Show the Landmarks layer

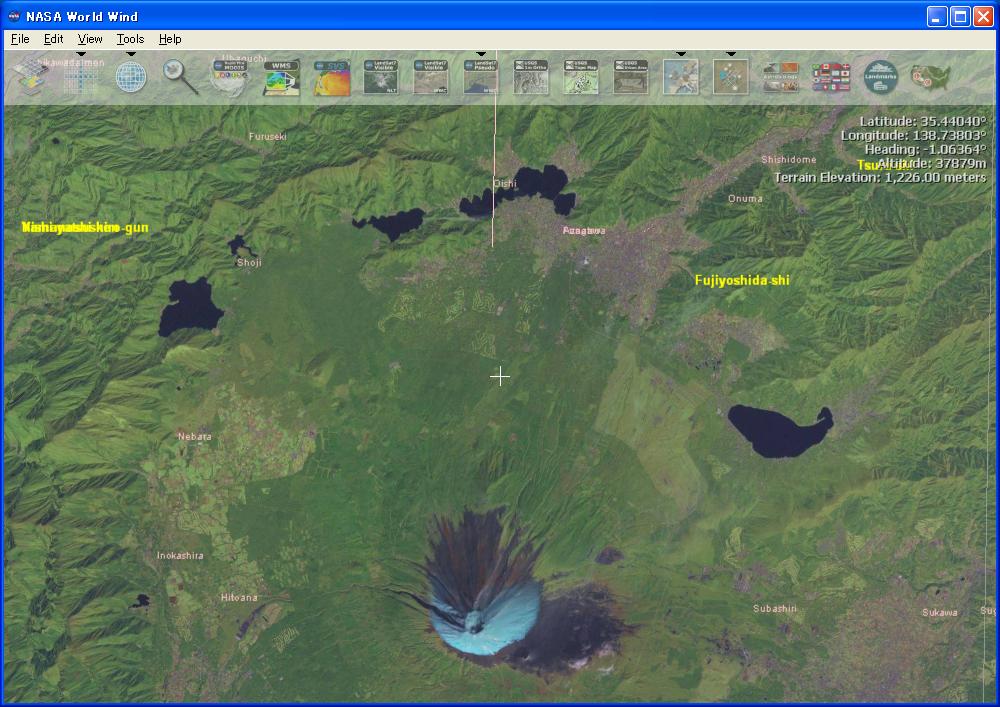click(x=881, y=77)
